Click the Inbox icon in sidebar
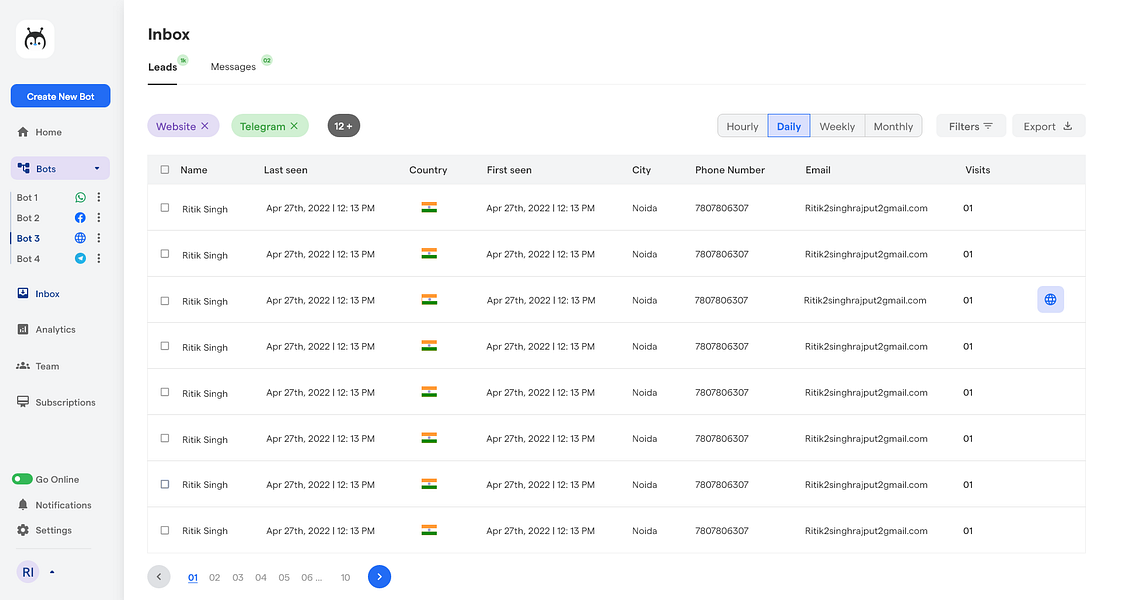Viewport: 1121px width, 600px height. pyautogui.click(x=23, y=293)
